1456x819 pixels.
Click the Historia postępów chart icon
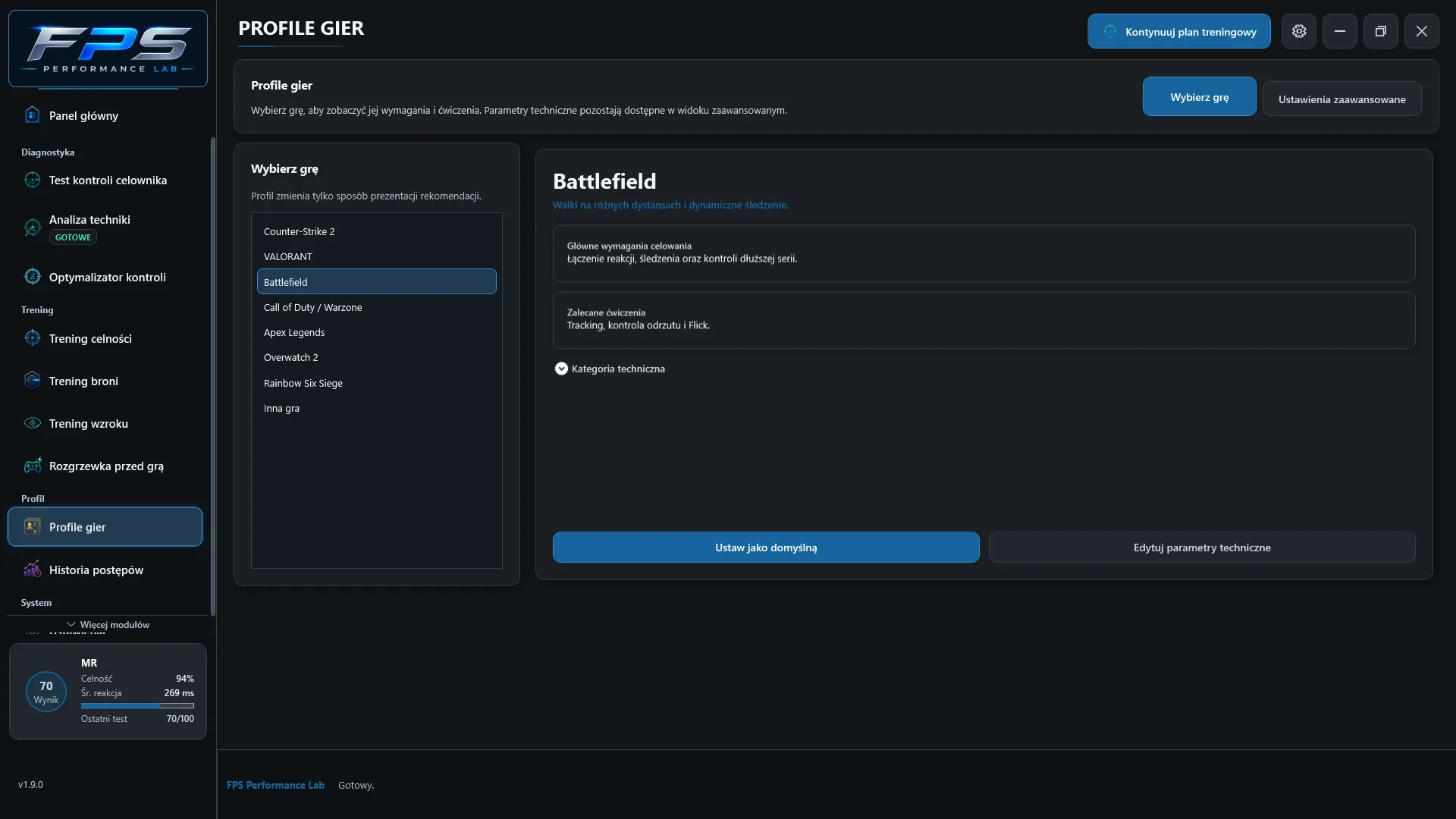(32, 569)
